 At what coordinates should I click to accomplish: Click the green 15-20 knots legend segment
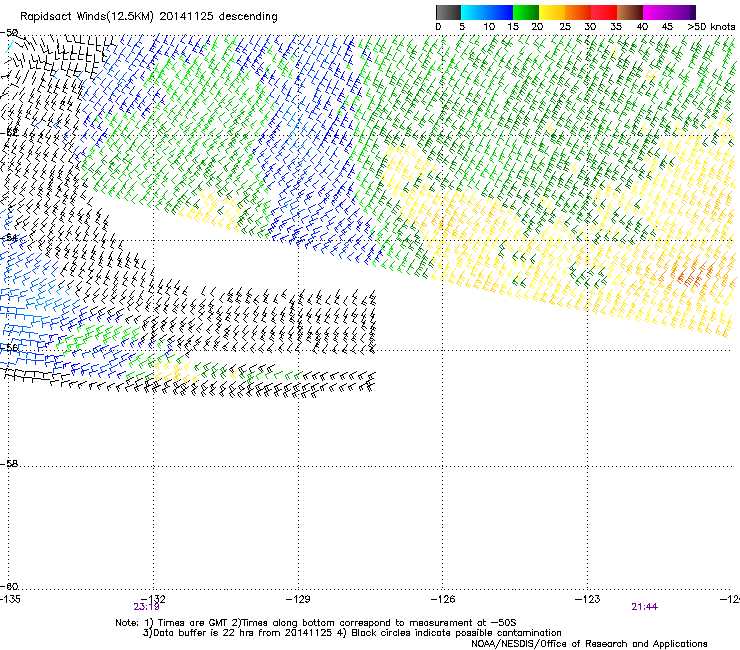pyautogui.click(x=526, y=12)
